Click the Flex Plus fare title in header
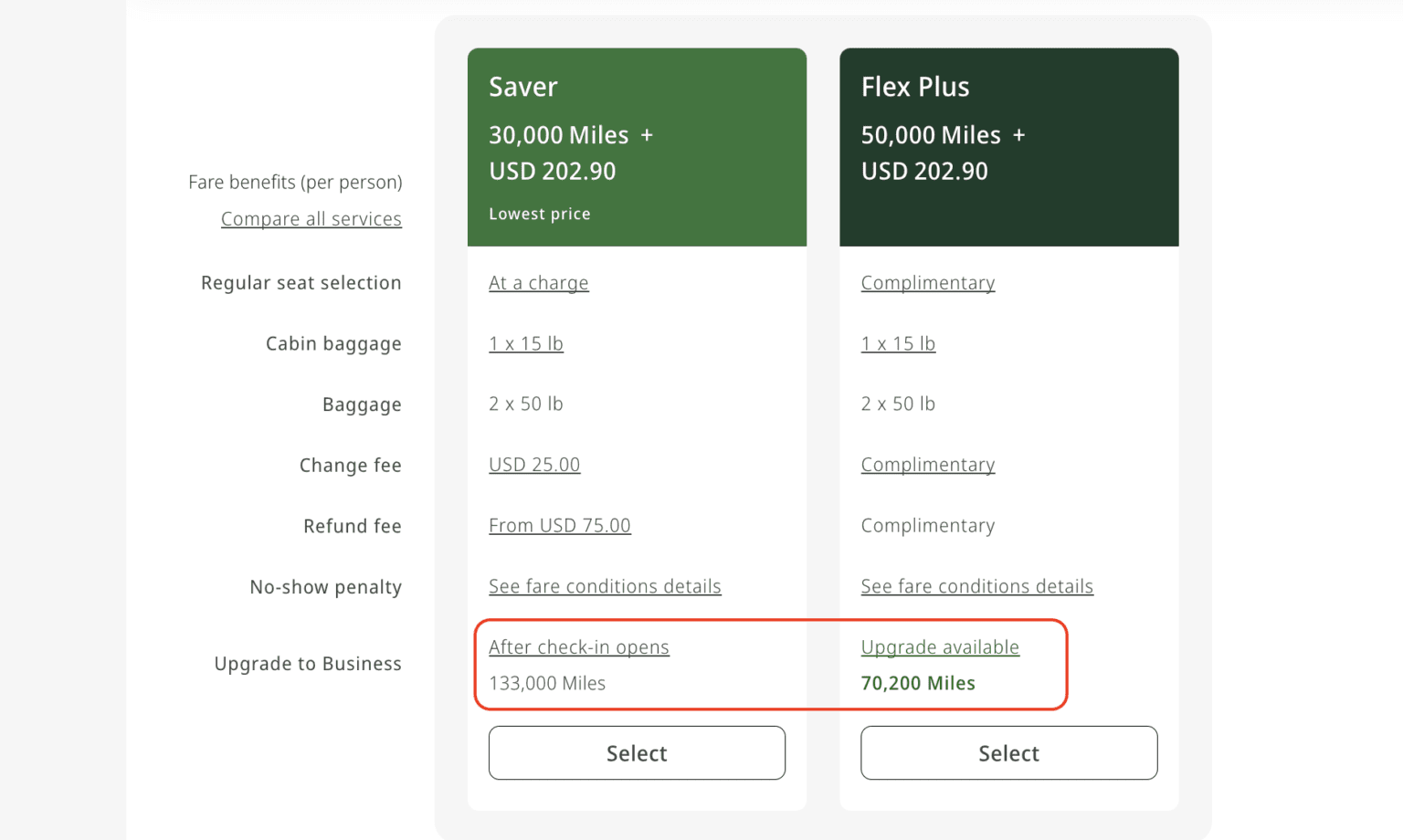The height and width of the screenshot is (840, 1403). pos(914,87)
